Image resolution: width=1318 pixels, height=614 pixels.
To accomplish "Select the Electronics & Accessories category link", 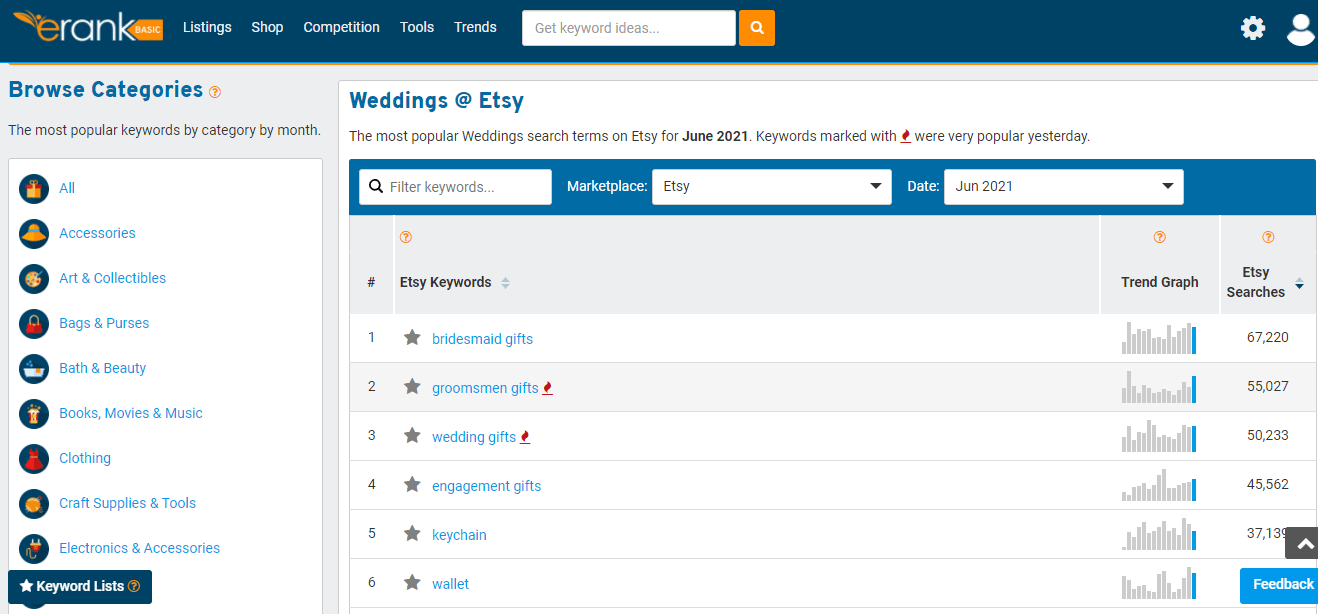I will [x=139, y=548].
